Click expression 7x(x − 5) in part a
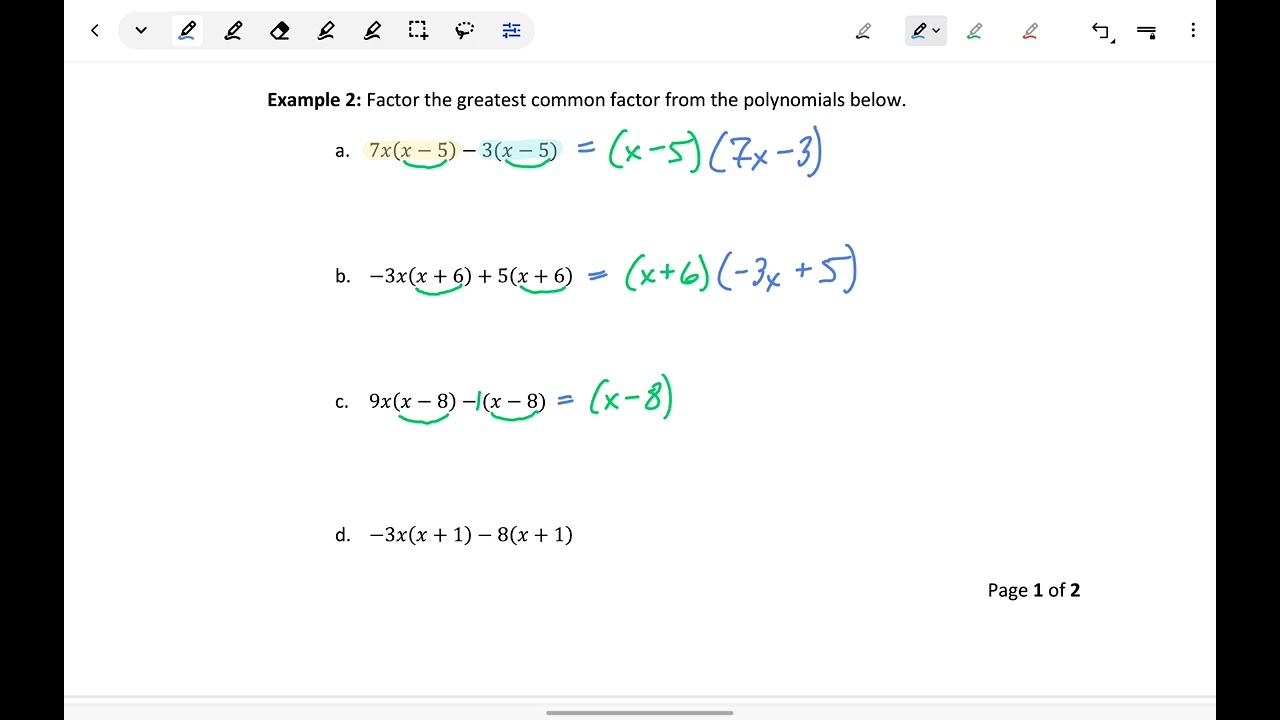This screenshot has width=1280, height=720. pos(412,151)
